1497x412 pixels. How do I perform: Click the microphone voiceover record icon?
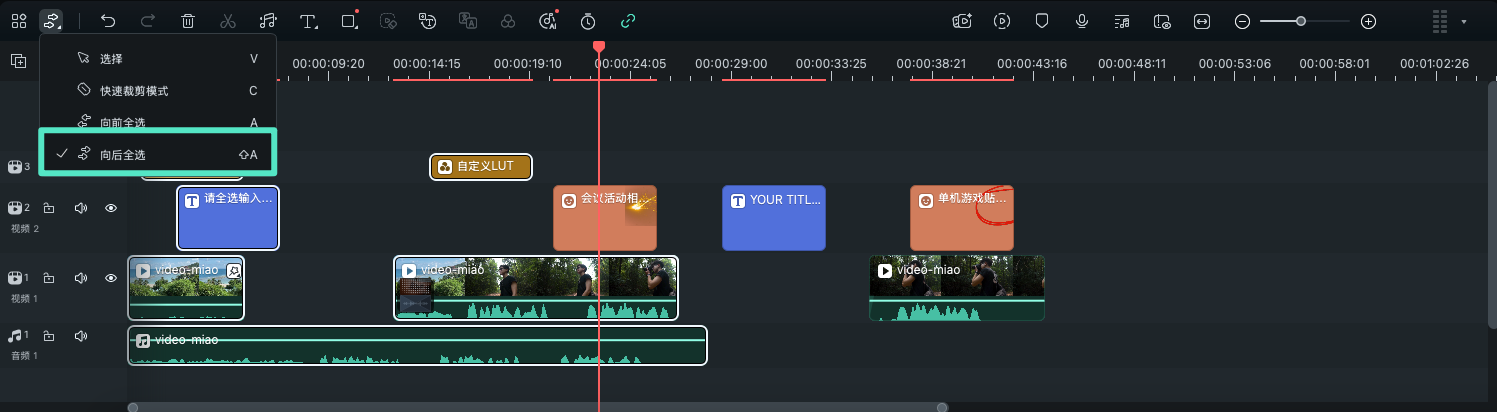1082,21
